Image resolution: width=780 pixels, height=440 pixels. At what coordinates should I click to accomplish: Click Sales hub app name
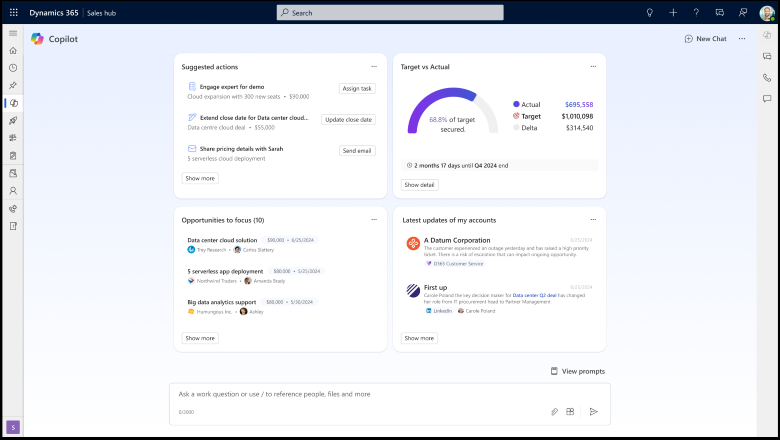(101, 13)
